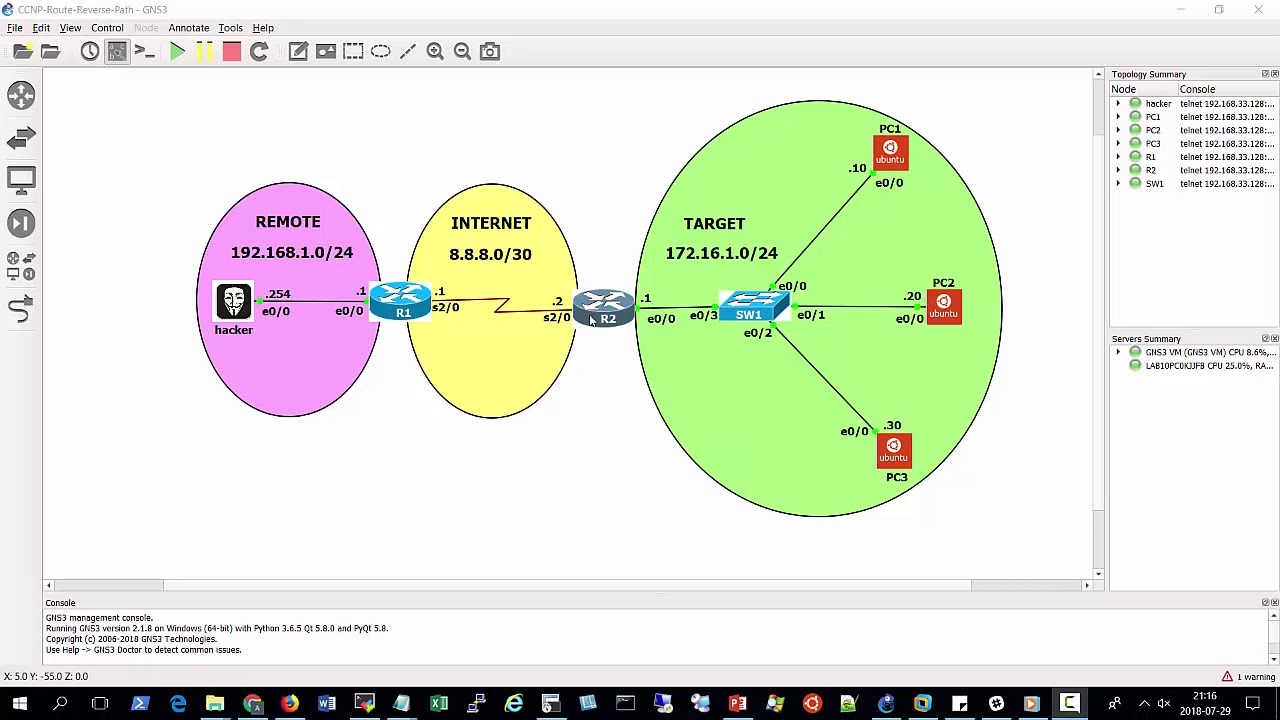
Task: Stop all nodes with red stop button
Action: pos(231,51)
